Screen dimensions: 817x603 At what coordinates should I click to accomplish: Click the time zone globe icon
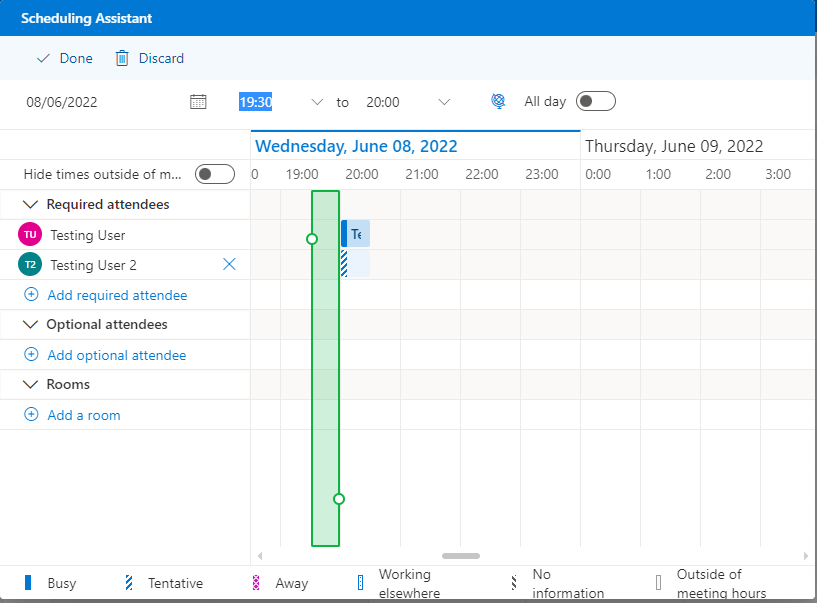point(498,102)
